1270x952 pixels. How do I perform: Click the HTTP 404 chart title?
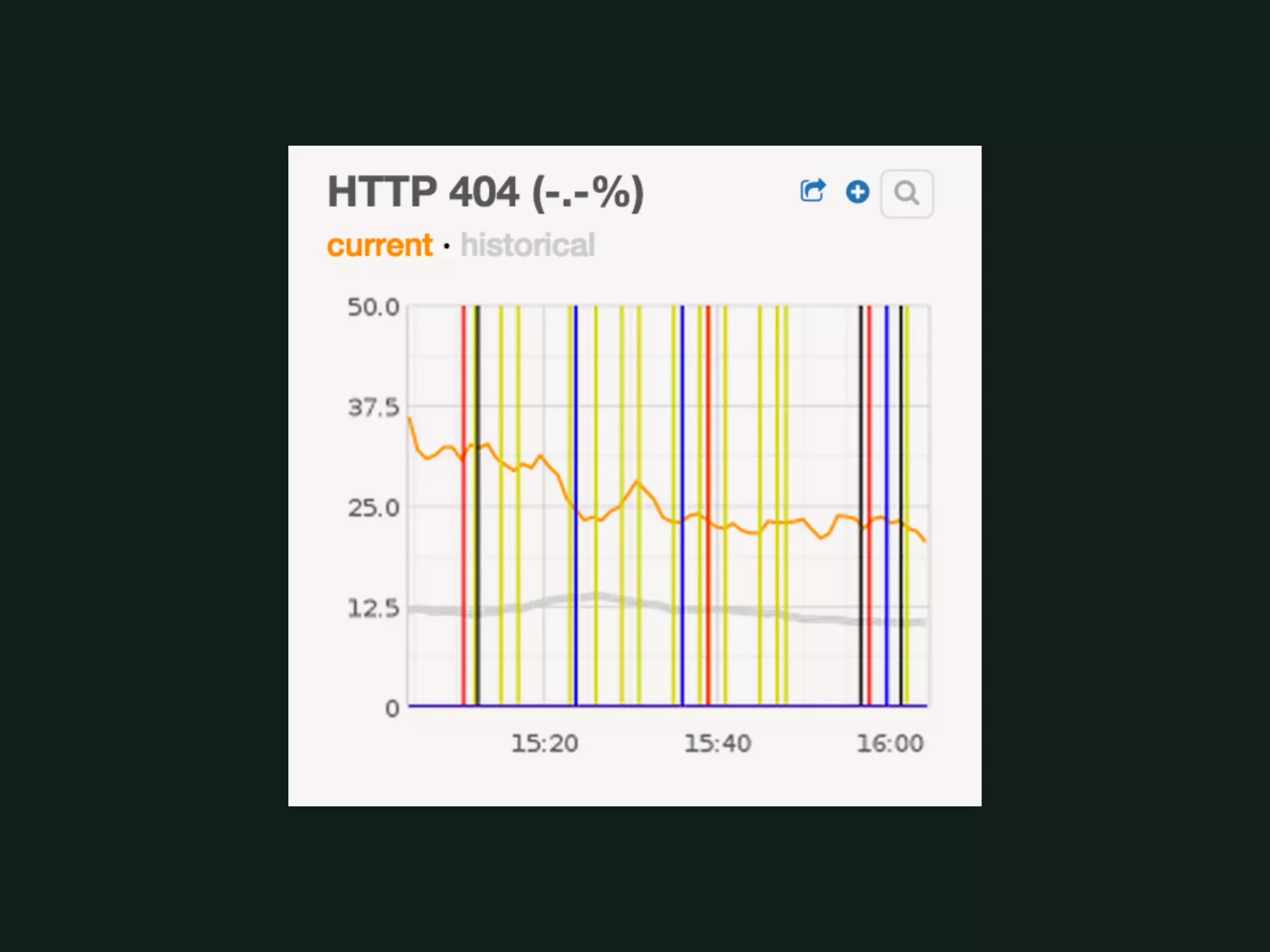486,192
